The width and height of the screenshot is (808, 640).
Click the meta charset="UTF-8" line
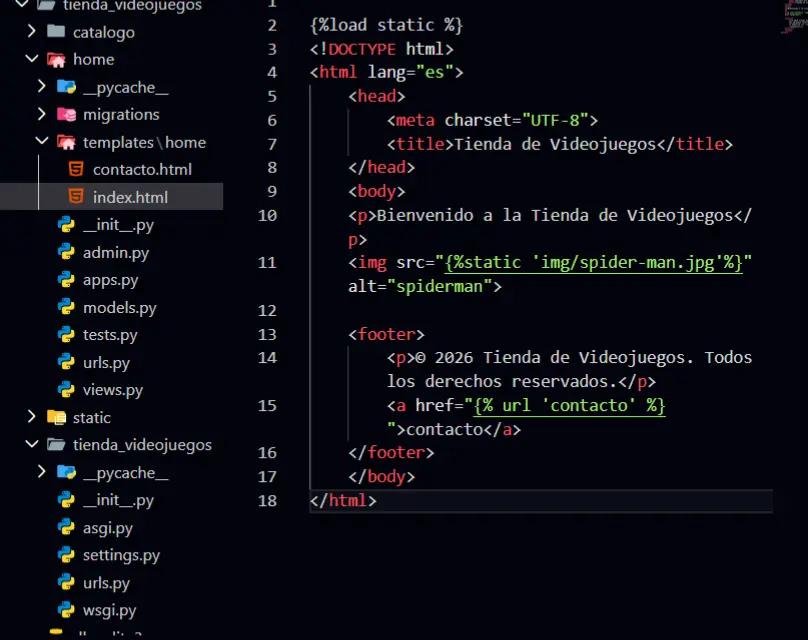click(493, 121)
